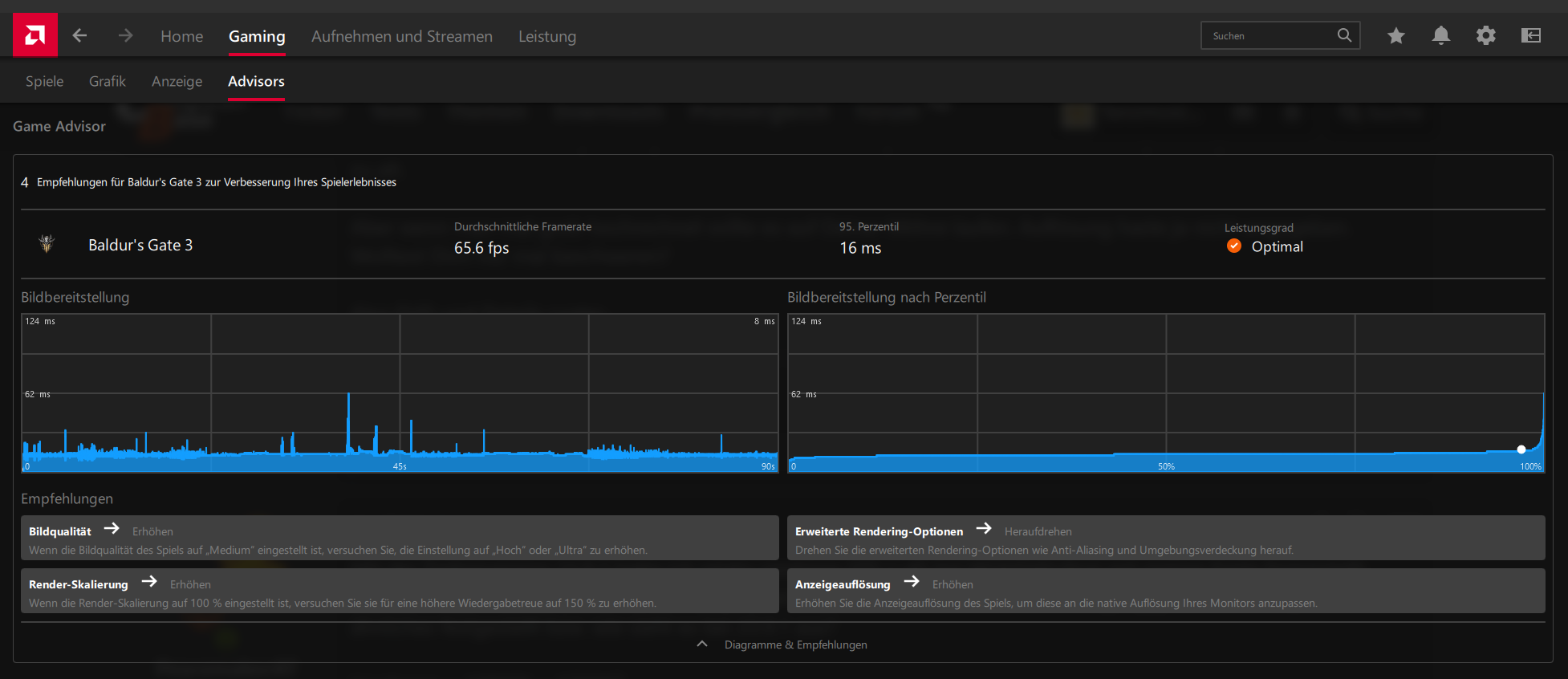Screen dimensions: 1568x679
Task: Go forward with the right arrow
Action: tap(125, 35)
